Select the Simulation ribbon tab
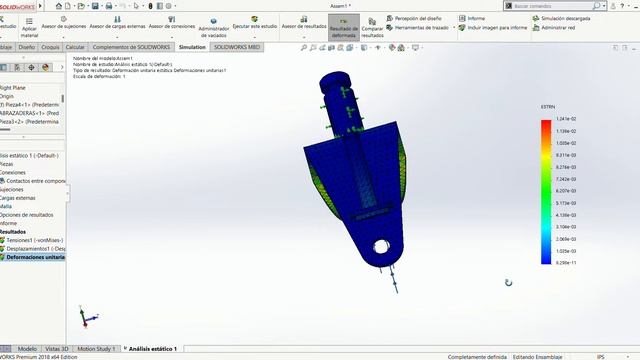640x360 pixels. (192, 47)
